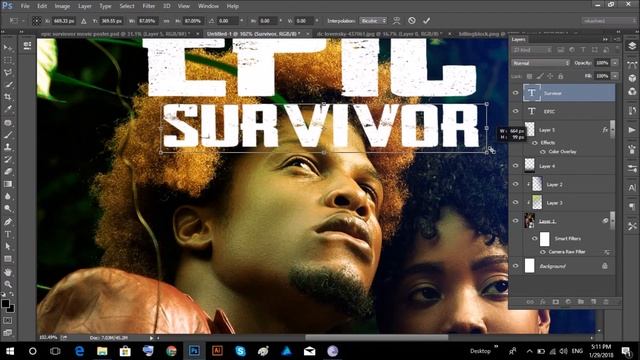Open the workspace switcher dropdown
Image resolution: width=640 pixels, height=360 pixels.
click(609, 20)
